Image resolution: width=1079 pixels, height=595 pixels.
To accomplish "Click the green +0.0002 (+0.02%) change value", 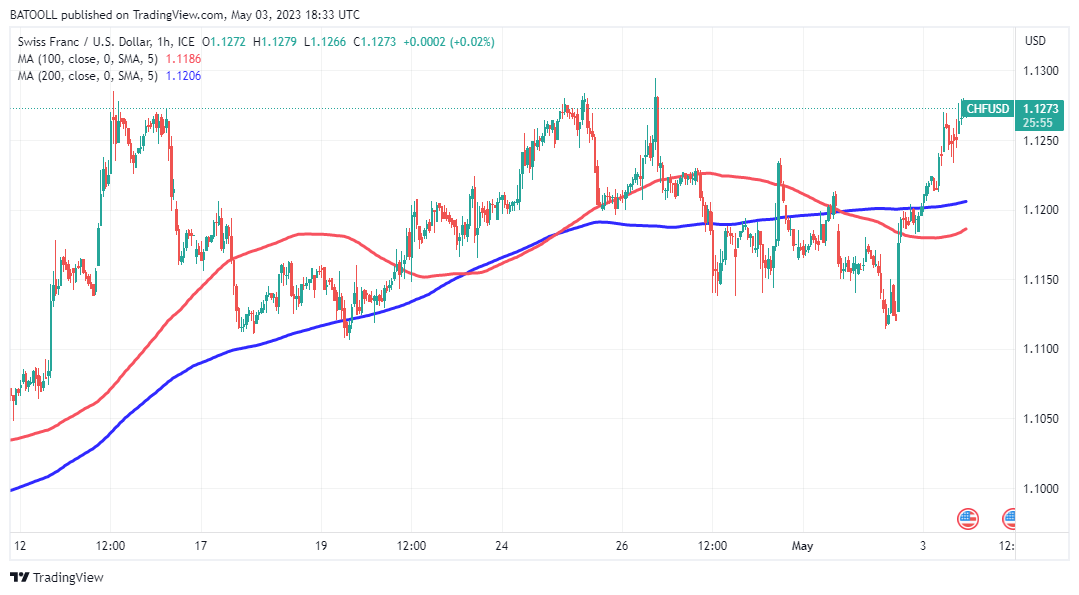I will (x=448, y=42).
